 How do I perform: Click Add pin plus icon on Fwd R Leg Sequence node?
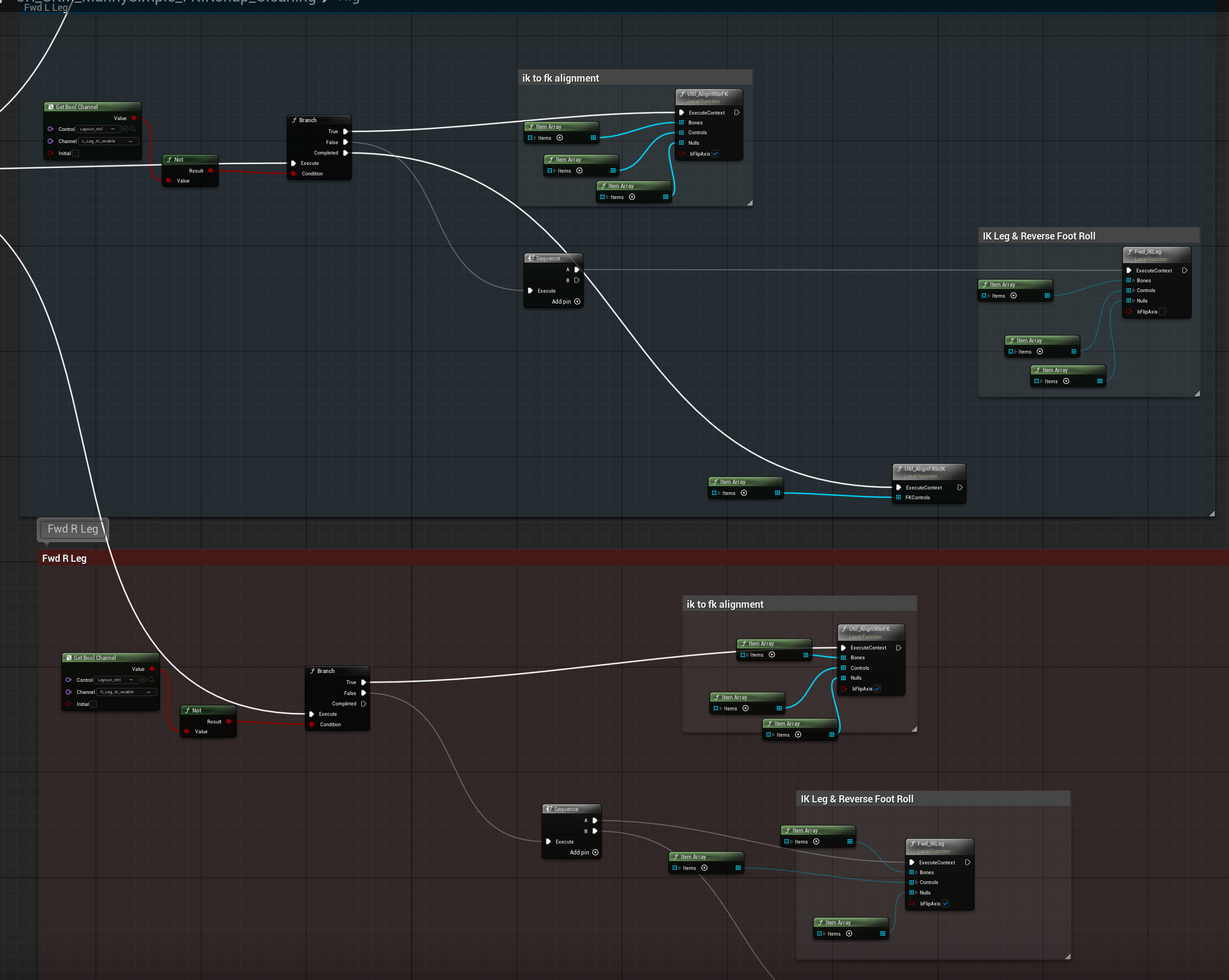coord(595,852)
